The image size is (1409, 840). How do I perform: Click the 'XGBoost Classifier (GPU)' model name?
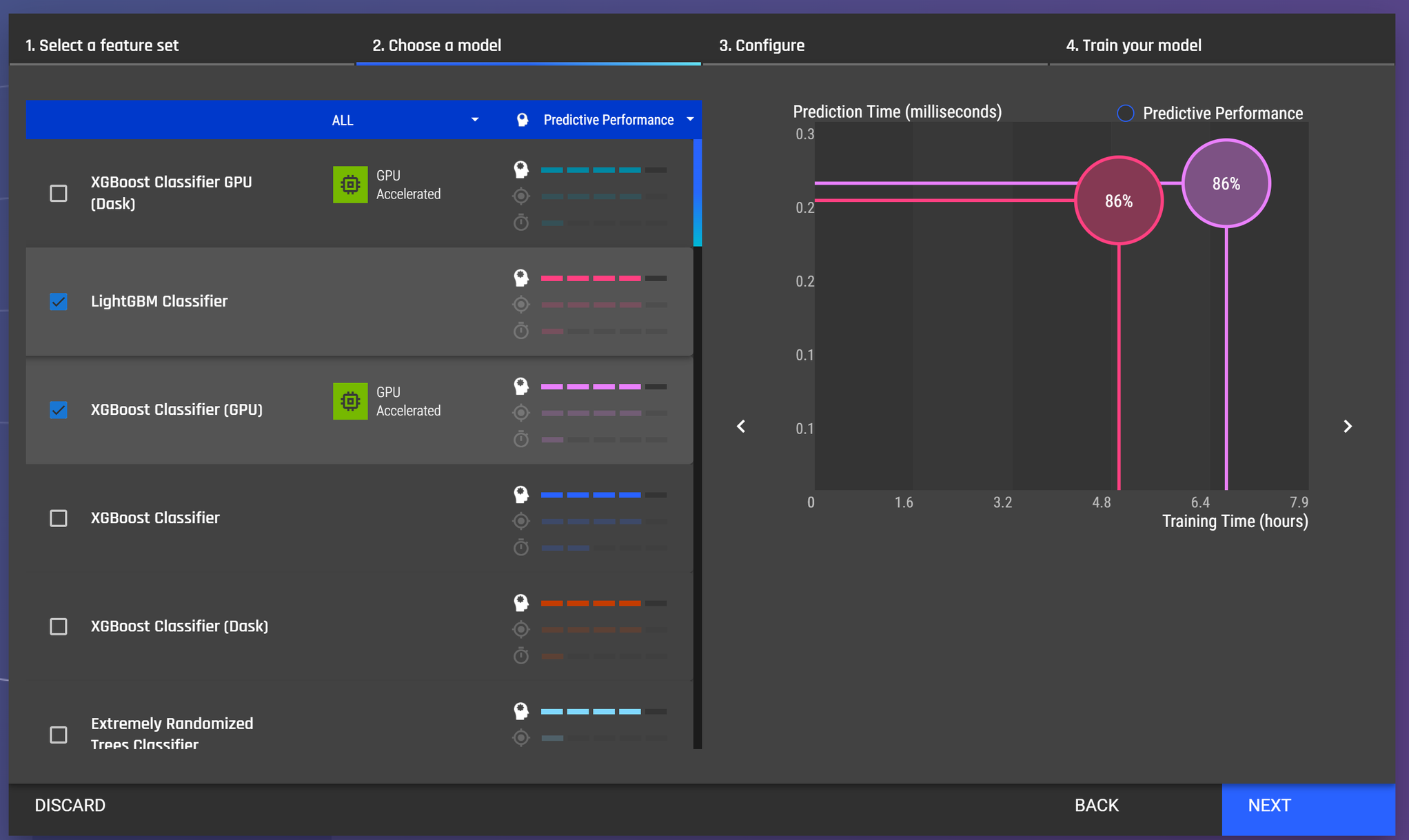(176, 409)
